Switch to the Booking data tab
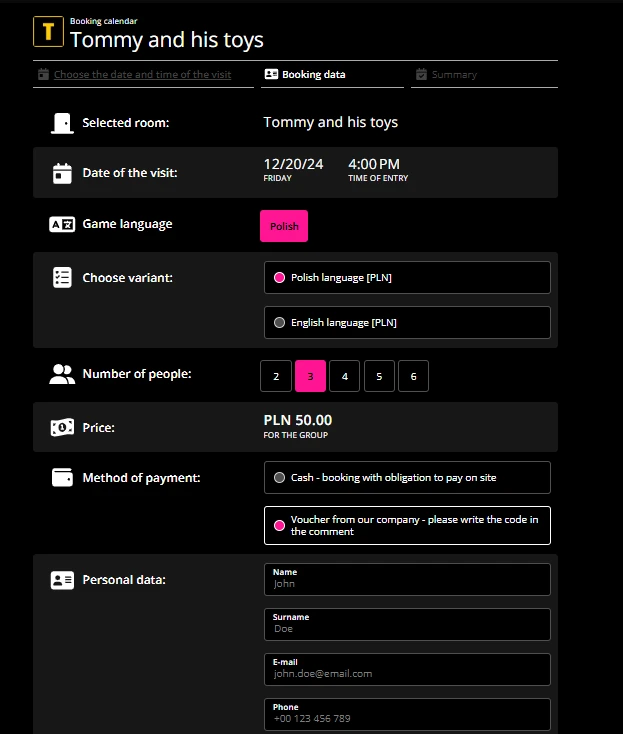The width and height of the screenshot is (623, 734). pos(313,75)
